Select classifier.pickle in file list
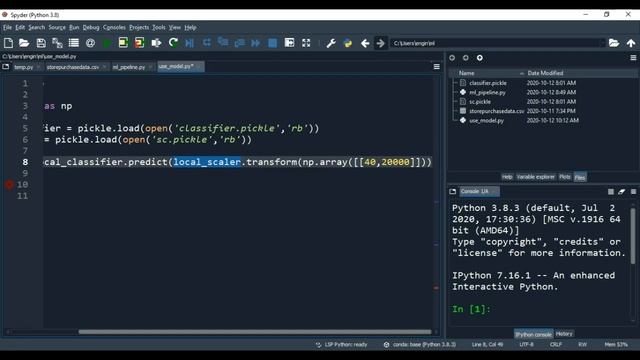 click(488, 83)
